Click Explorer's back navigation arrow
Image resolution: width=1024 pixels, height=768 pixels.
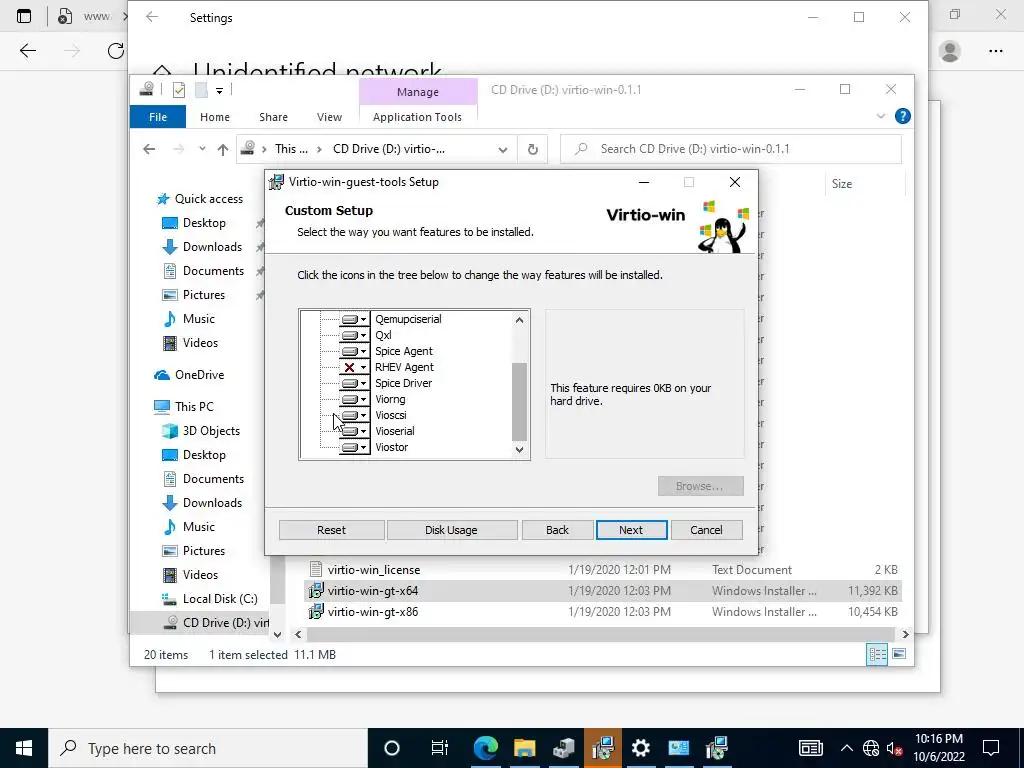[x=149, y=149]
